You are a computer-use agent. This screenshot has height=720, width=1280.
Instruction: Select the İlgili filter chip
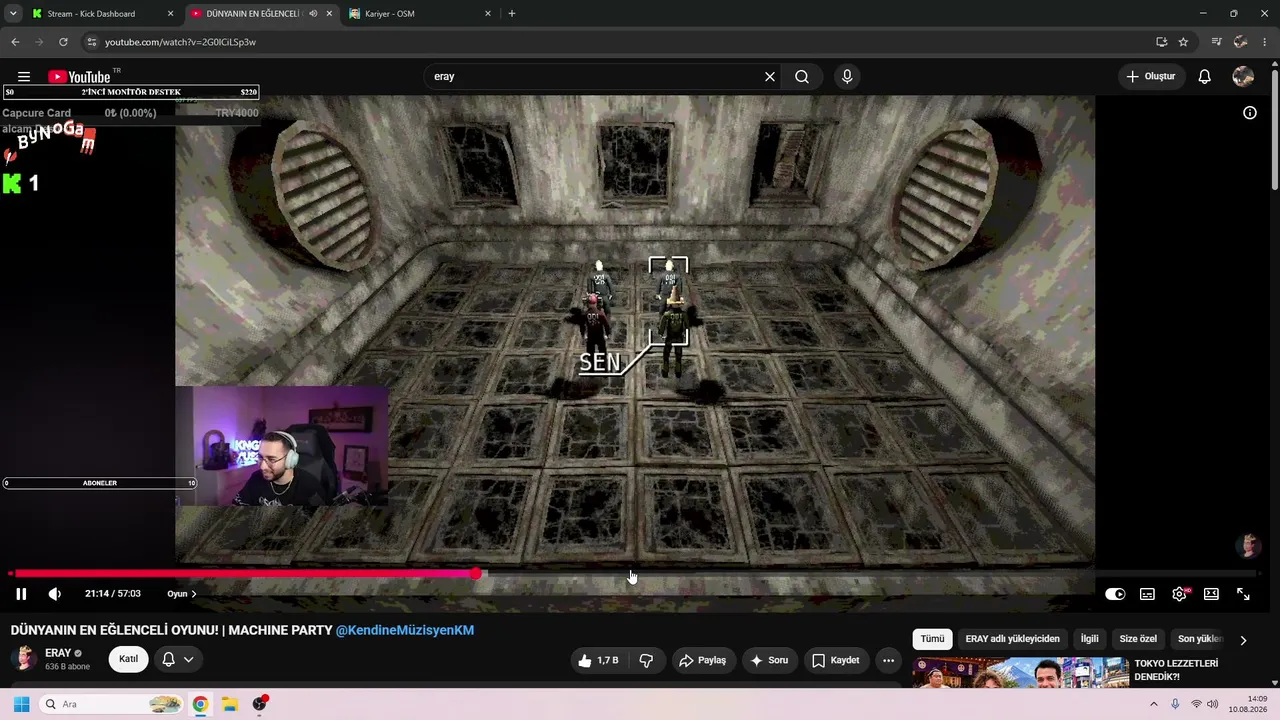pos(1089,639)
